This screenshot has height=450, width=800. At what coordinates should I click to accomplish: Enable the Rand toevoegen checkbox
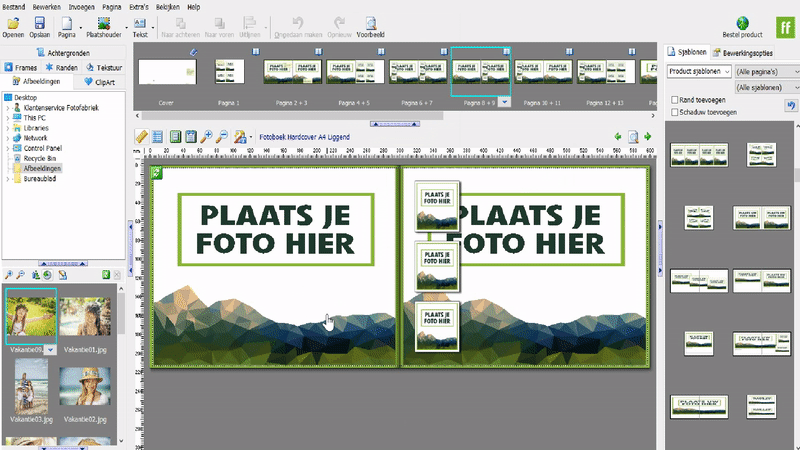(673, 100)
